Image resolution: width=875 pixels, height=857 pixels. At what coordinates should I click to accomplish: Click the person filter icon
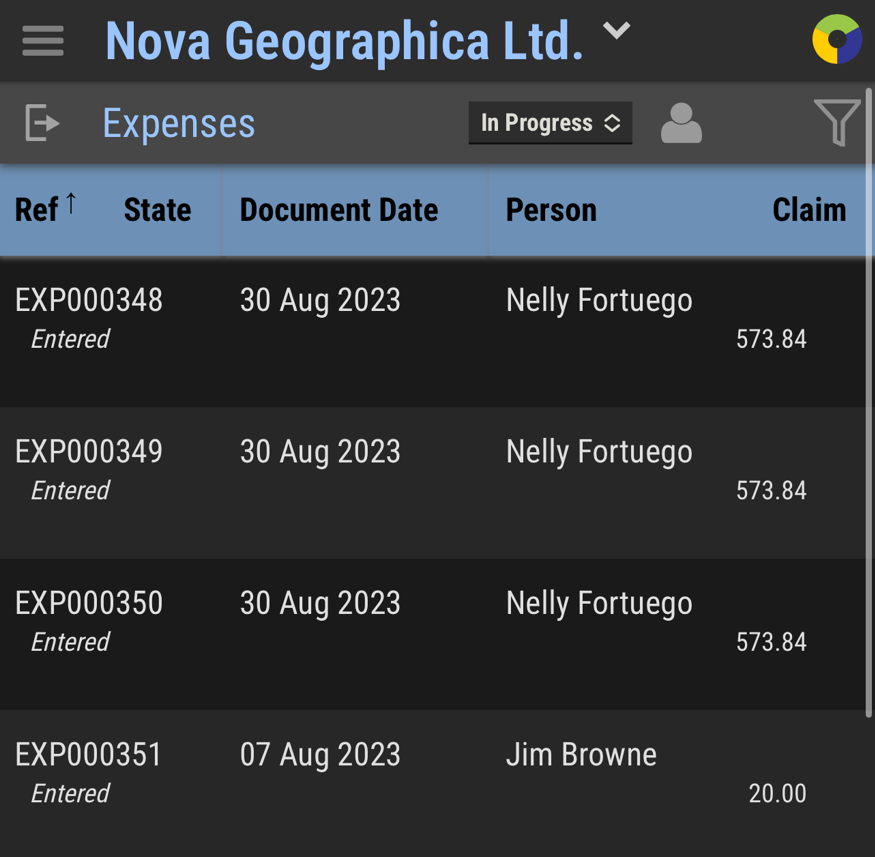[681, 123]
